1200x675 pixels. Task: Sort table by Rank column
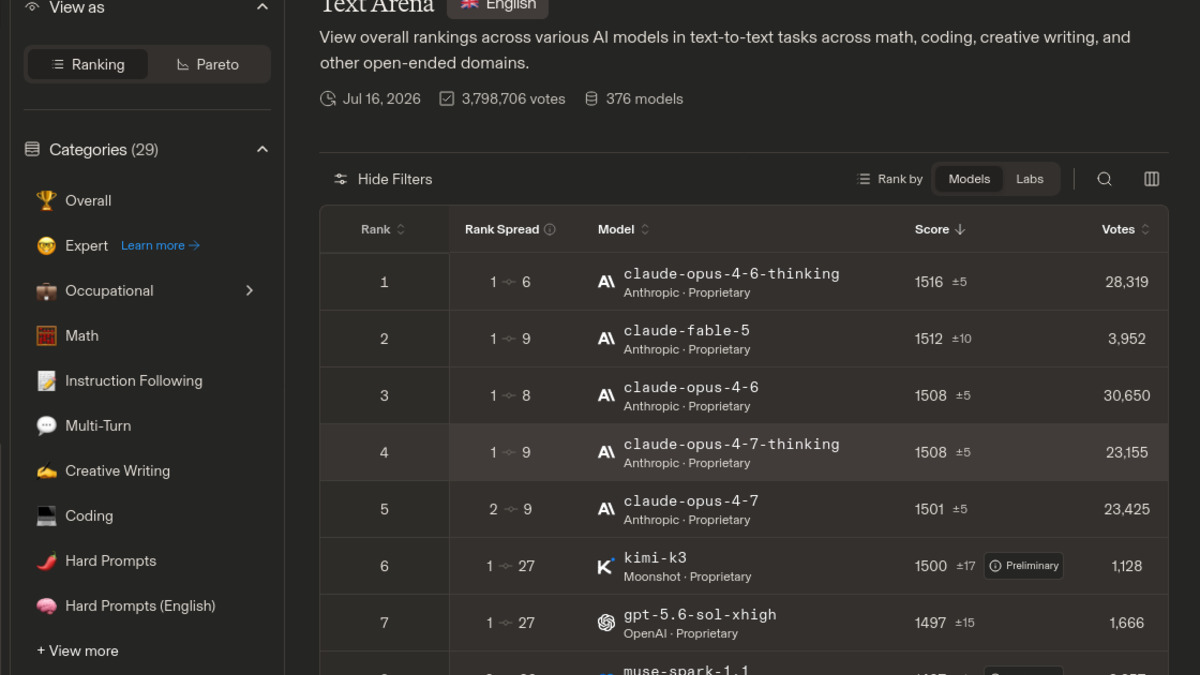click(x=383, y=229)
